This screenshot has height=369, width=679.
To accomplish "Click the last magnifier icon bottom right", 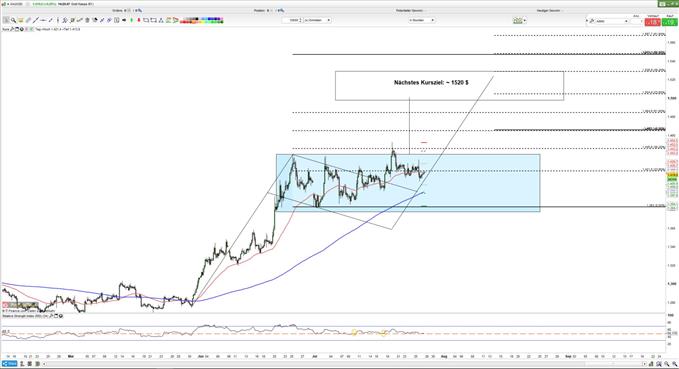I will tap(675, 364).
